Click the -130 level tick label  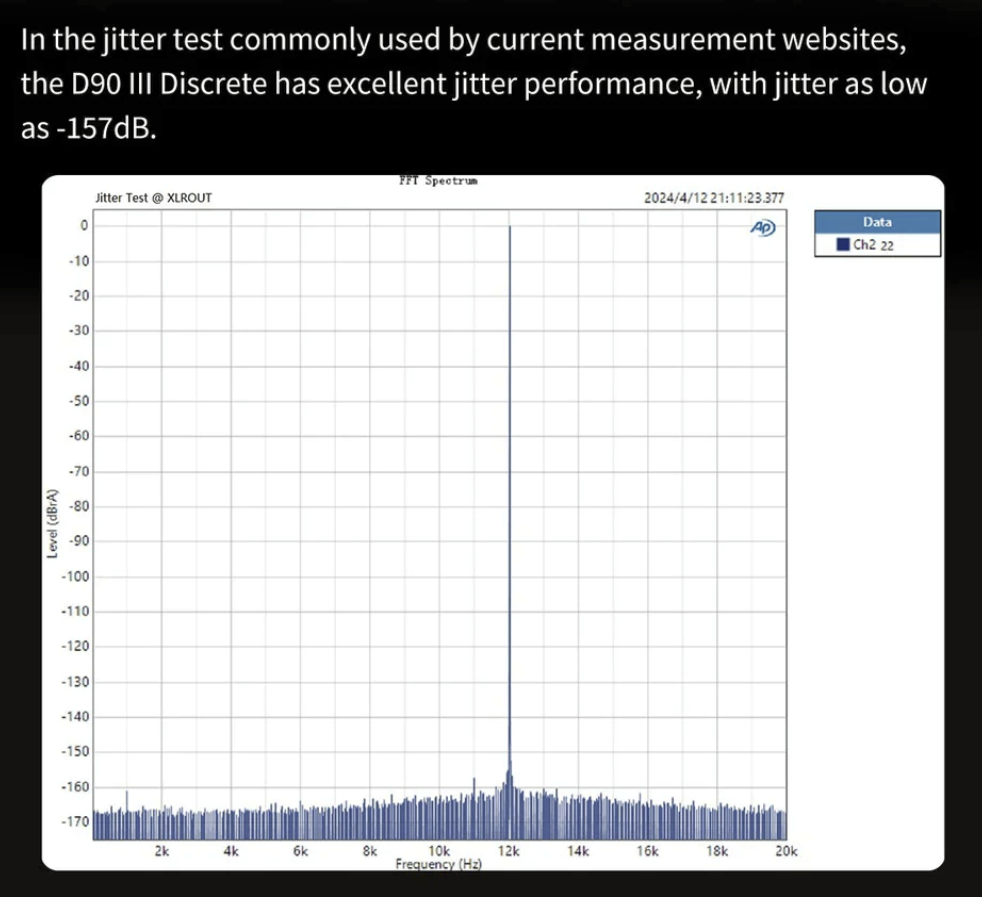pos(76,682)
